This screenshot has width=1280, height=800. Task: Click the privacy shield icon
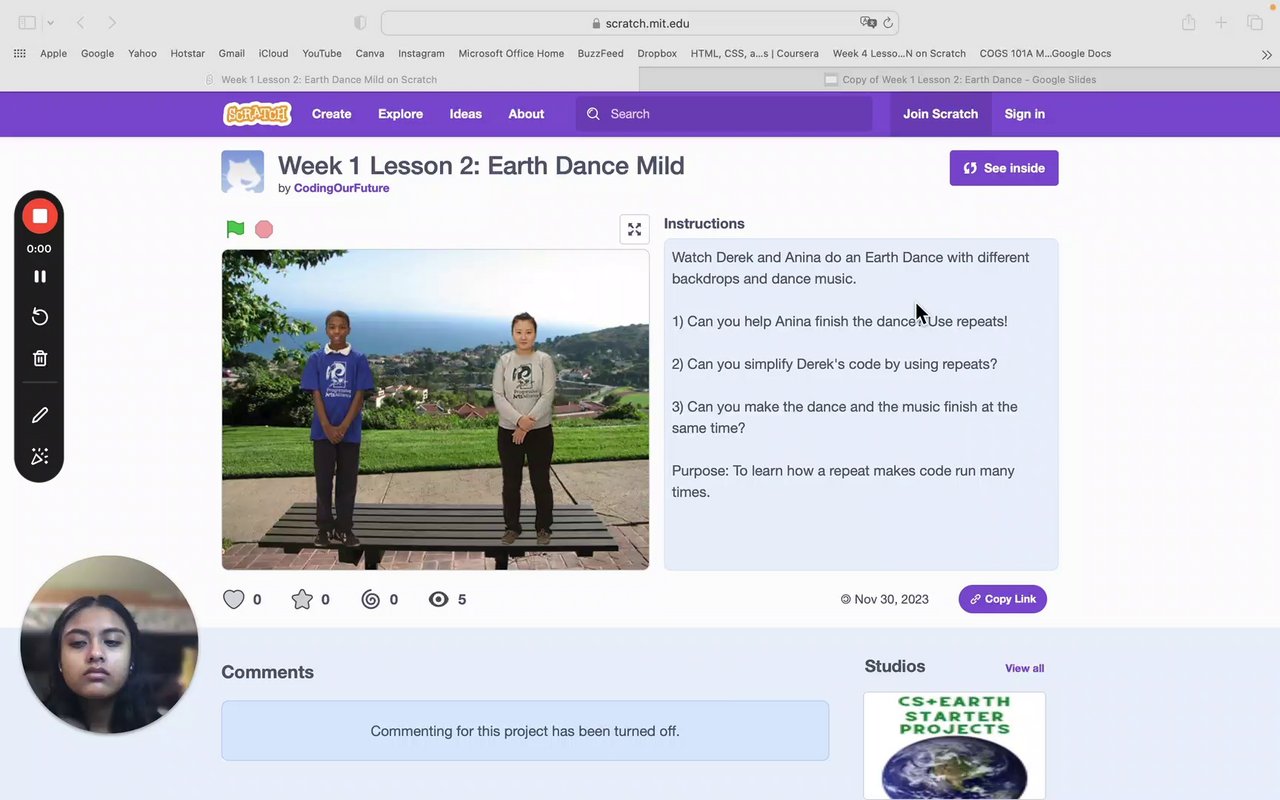[x=361, y=22]
